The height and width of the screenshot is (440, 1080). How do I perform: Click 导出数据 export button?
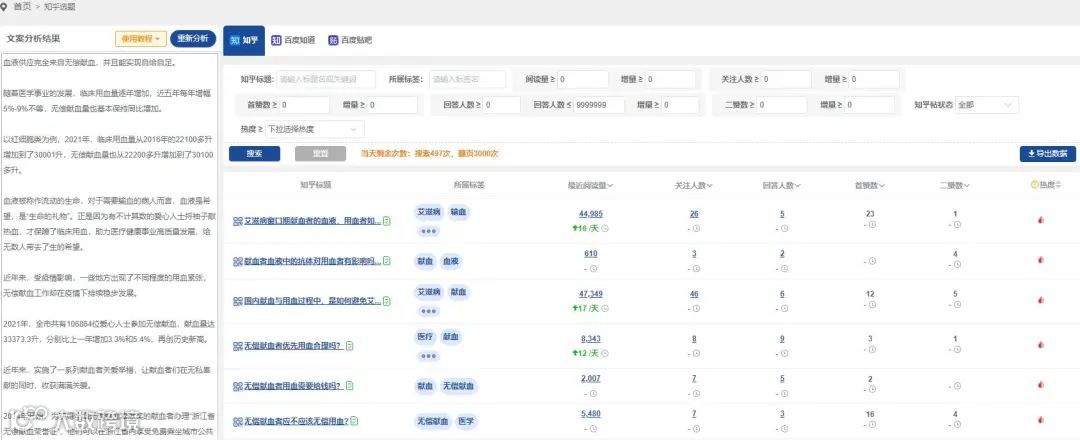(1048, 154)
